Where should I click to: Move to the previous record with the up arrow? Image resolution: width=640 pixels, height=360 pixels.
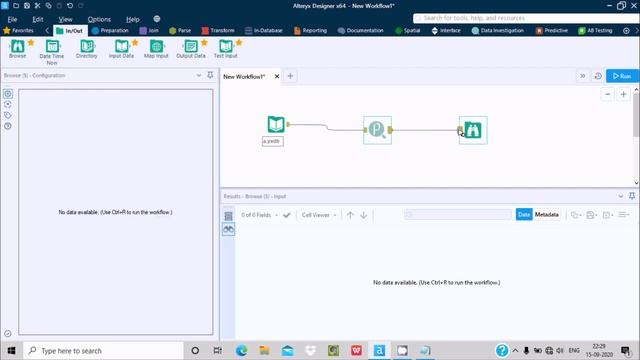pos(350,215)
